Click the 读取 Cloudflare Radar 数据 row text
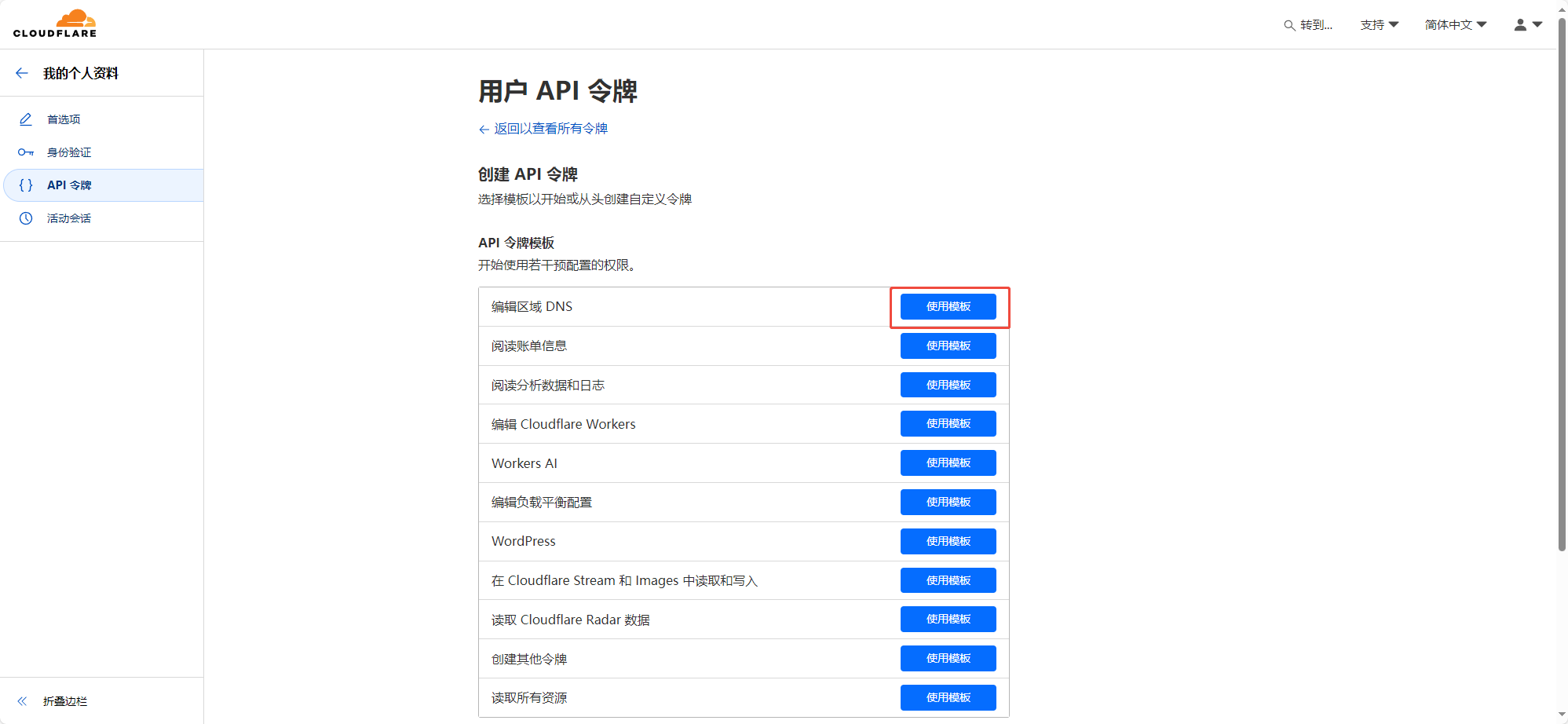1568x724 pixels. click(x=571, y=620)
